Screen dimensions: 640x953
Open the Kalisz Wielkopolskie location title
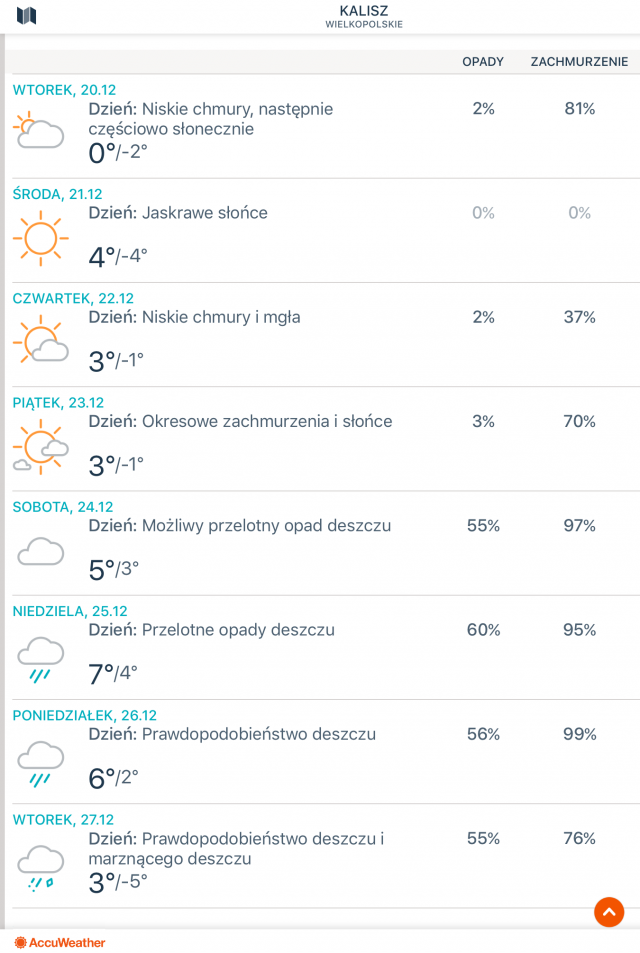(363, 16)
